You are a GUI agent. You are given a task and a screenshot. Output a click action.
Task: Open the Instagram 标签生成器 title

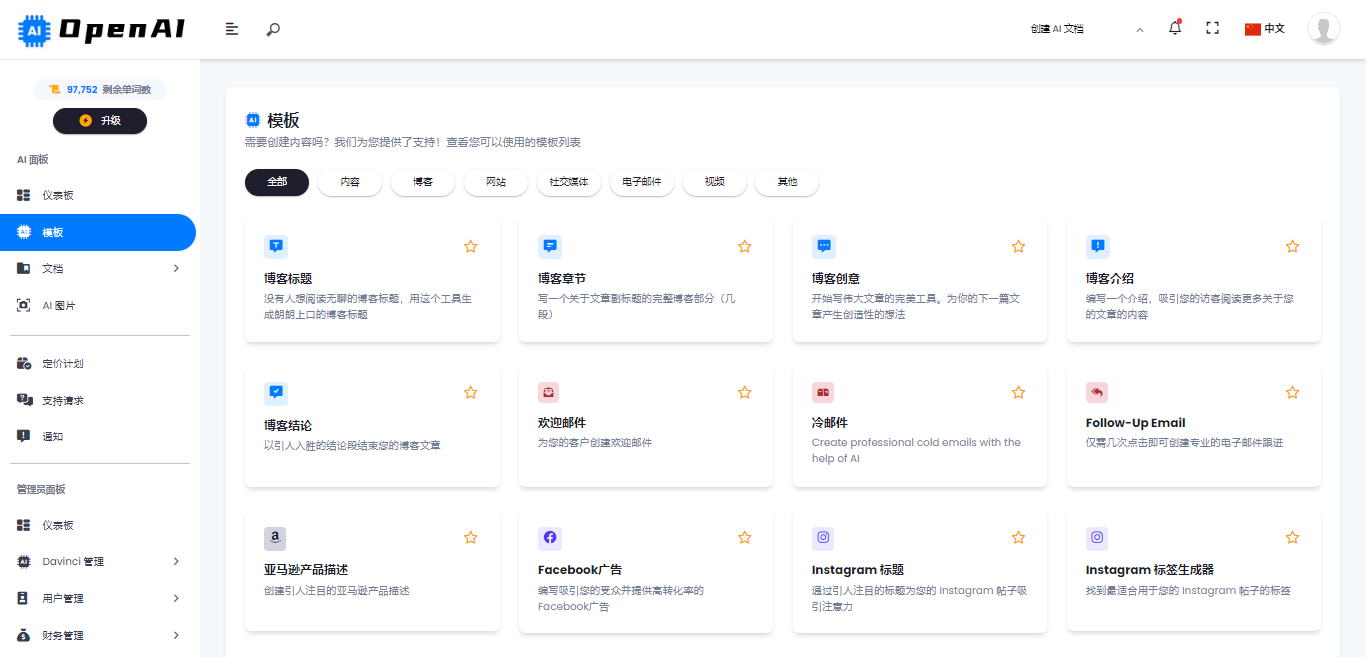pyautogui.click(x=1150, y=569)
